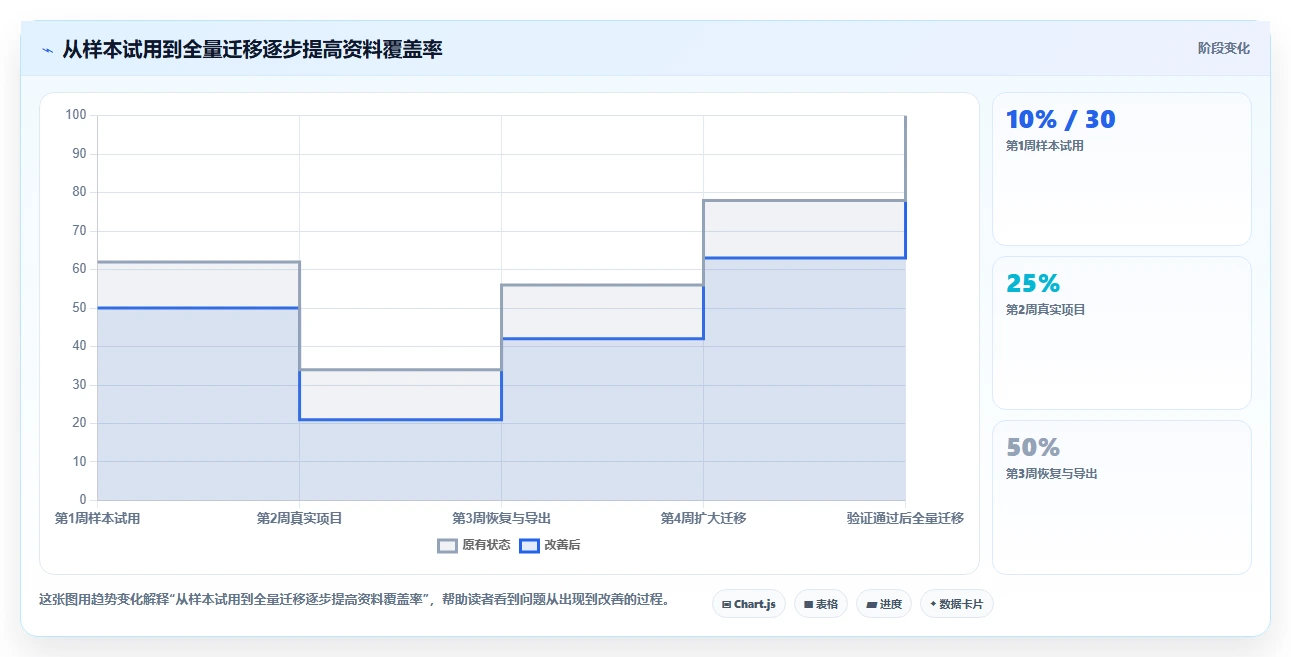Click the gray step line at value 78
Viewport: 1291px width, 657px height.
pos(804,200)
